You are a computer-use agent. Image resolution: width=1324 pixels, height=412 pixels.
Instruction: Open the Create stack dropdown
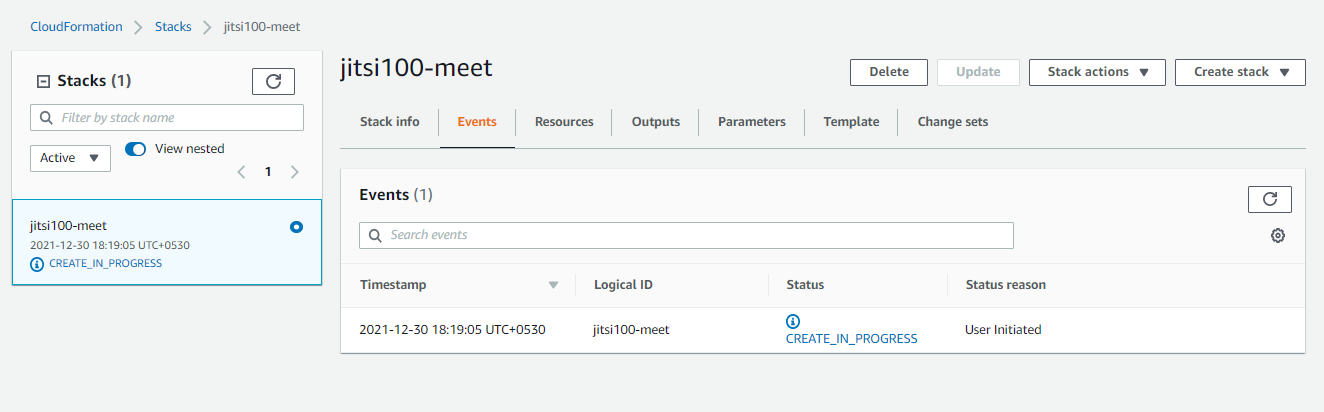click(x=1240, y=72)
